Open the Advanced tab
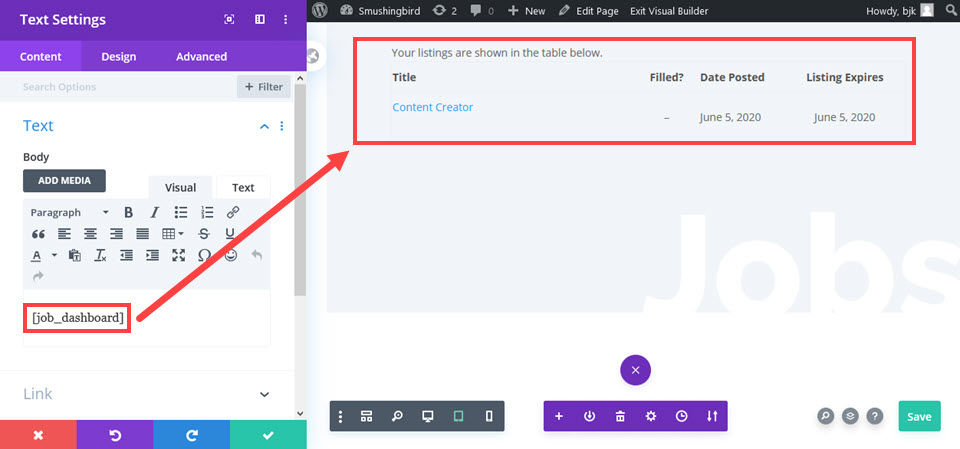The height and width of the screenshot is (449, 960). (201, 56)
